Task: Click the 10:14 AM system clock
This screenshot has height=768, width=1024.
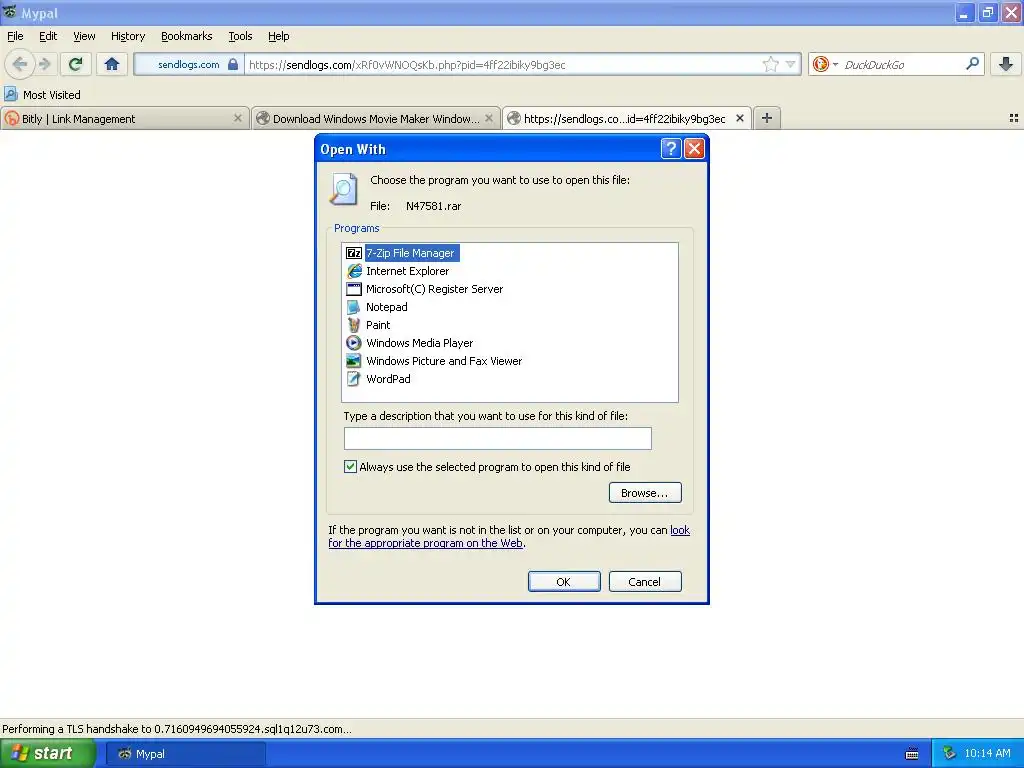Action: tap(987, 753)
